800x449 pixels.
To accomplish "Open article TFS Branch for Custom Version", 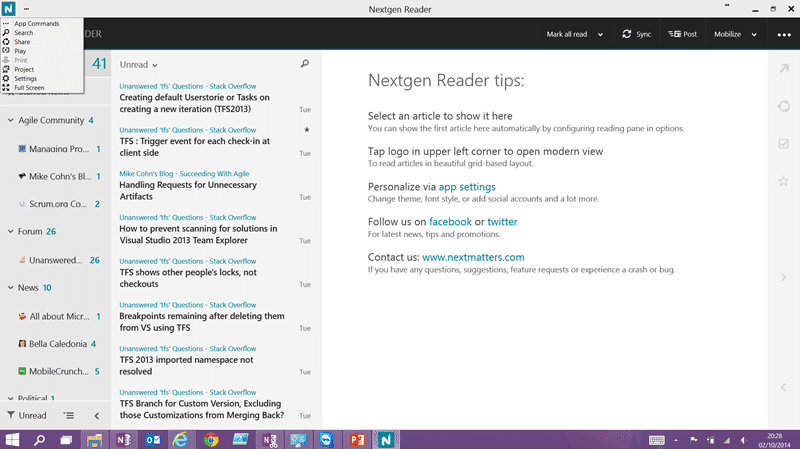I will pos(202,409).
